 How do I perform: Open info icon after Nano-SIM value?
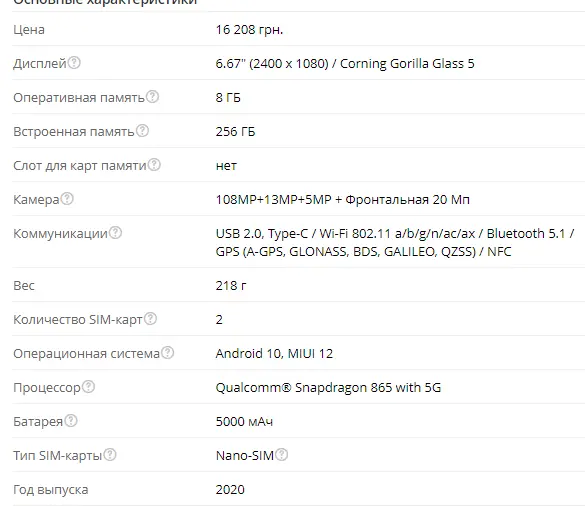click(x=282, y=455)
